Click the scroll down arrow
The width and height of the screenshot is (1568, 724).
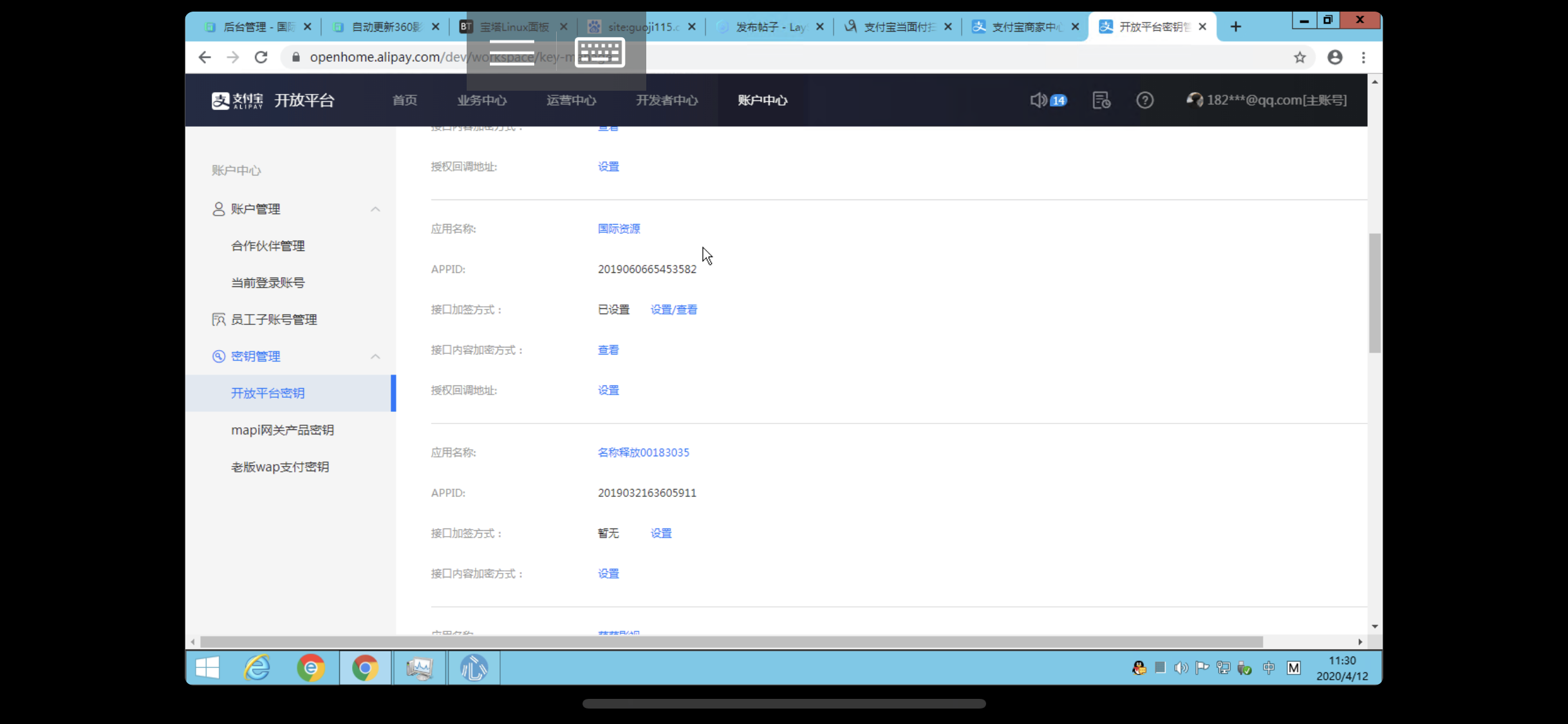[x=1374, y=626]
